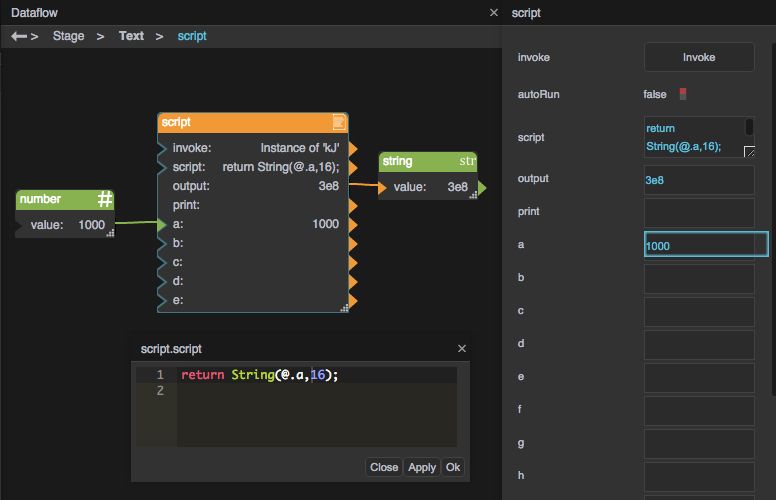Click the f property field
This screenshot has height=500, width=776.
699,410
